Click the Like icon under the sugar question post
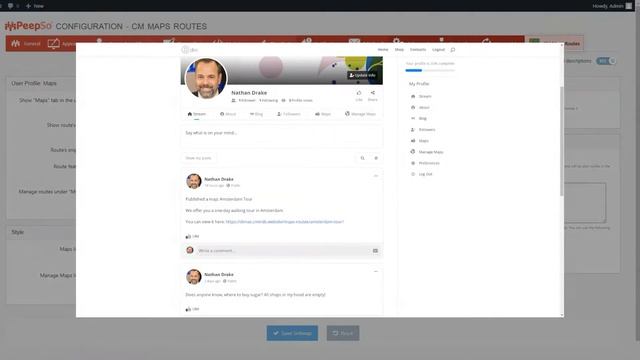640x360 pixels. pyautogui.click(x=188, y=309)
